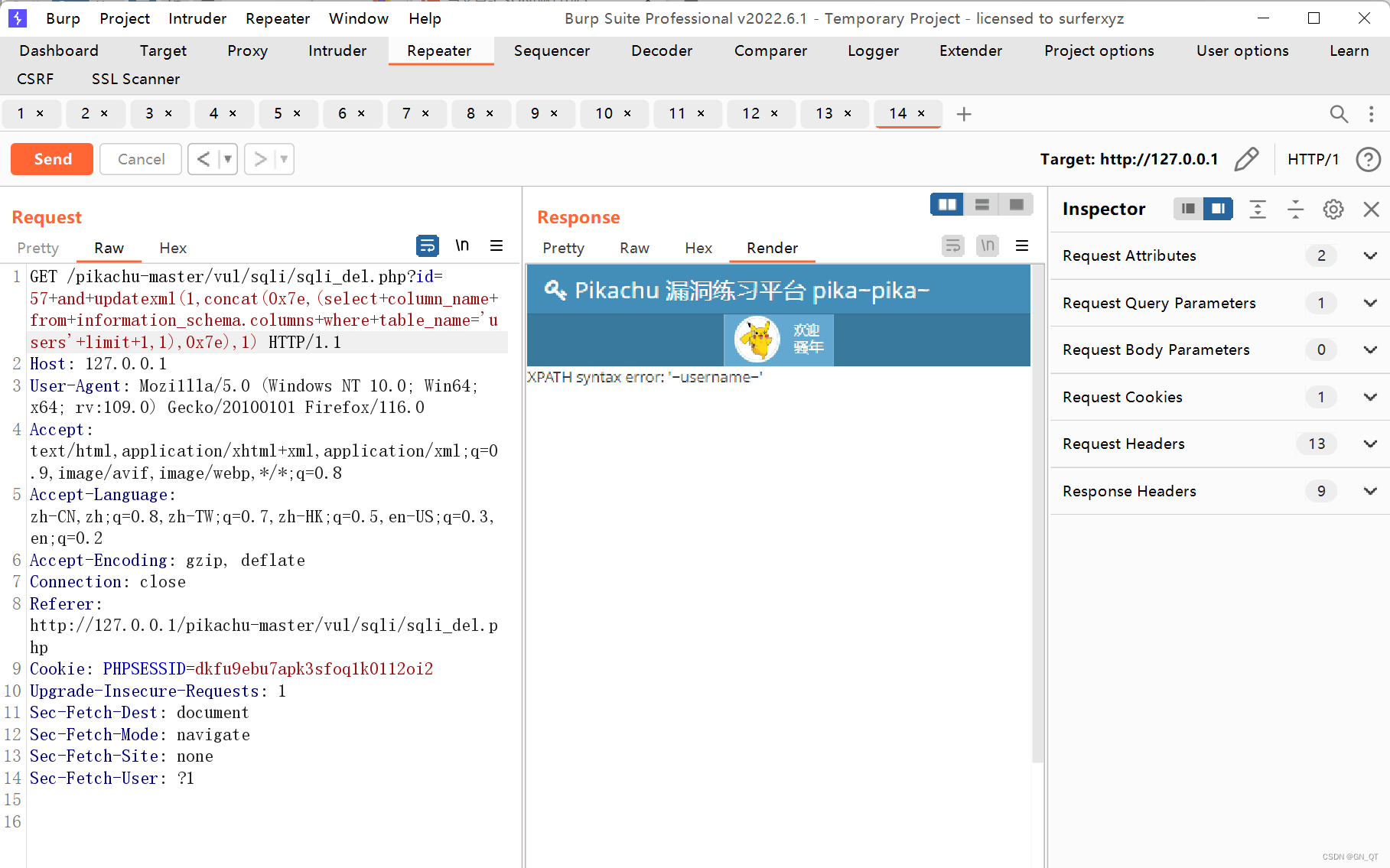Switch to the Intruder tool tab
1390x868 pixels.
(337, 50)
